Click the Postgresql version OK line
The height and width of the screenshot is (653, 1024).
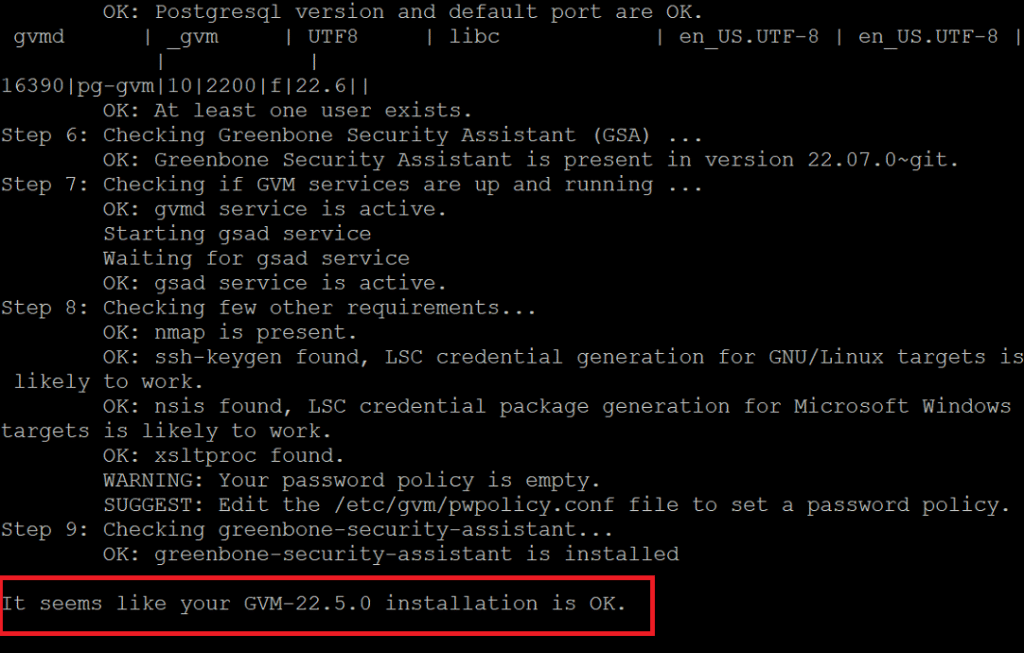coord(403,12)
